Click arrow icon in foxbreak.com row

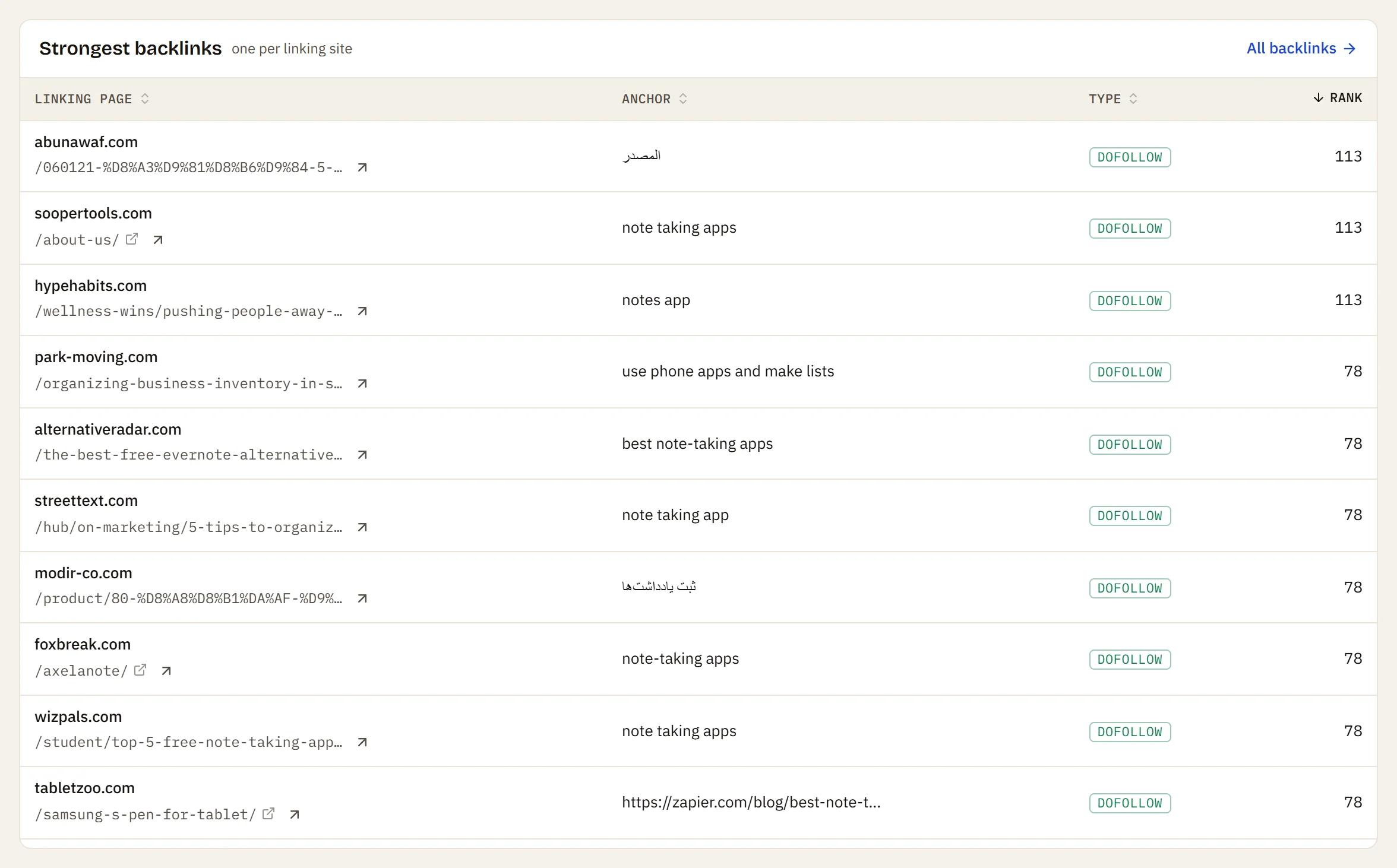tap(166, 671)
